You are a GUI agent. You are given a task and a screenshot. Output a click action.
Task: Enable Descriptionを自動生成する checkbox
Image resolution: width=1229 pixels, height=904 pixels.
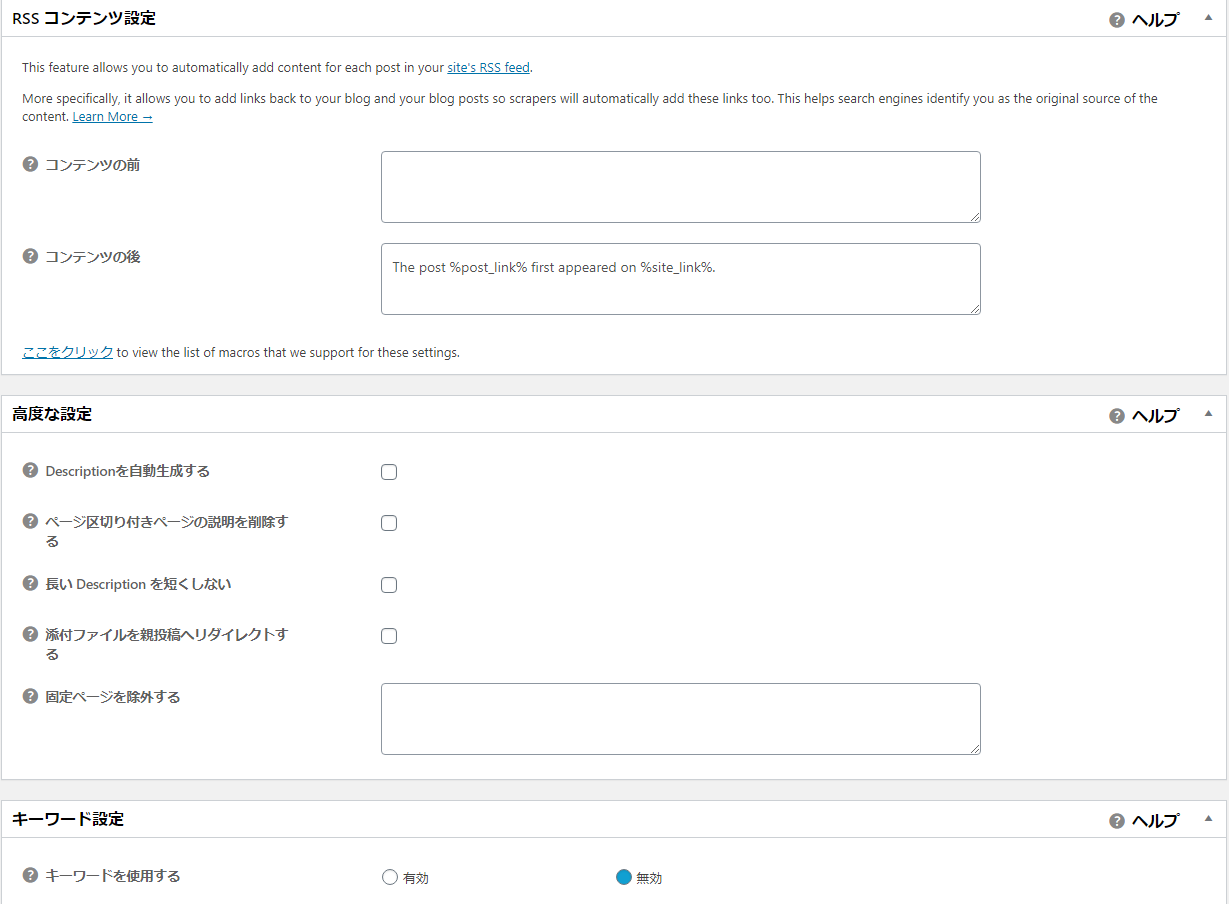[x=389, y=472]
